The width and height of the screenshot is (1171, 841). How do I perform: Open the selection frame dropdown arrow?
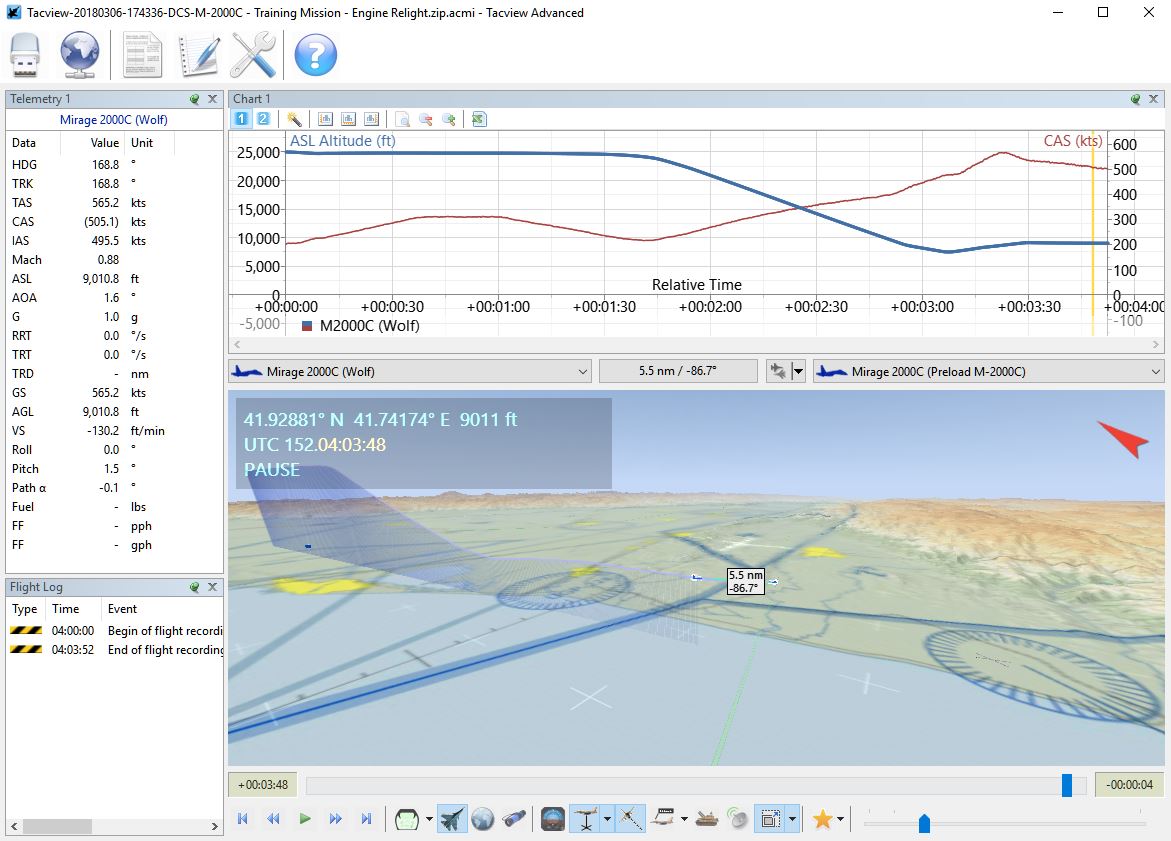pos(792,819)
